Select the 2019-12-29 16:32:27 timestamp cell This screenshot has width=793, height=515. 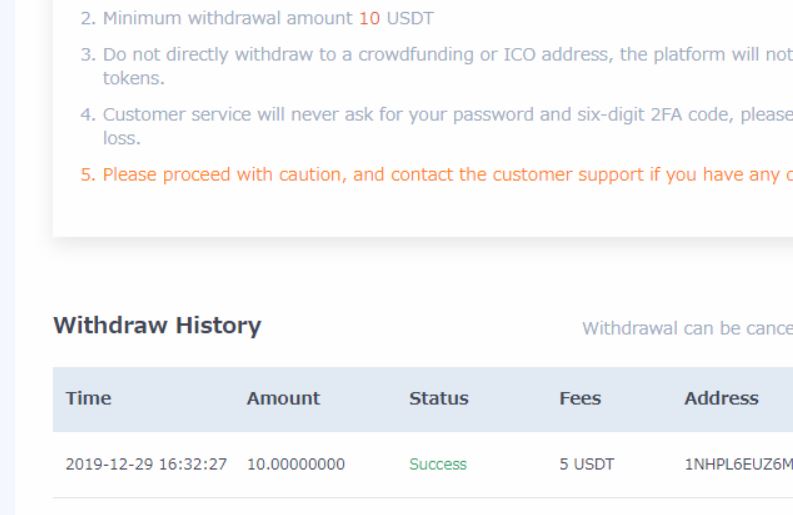[146, 464]
